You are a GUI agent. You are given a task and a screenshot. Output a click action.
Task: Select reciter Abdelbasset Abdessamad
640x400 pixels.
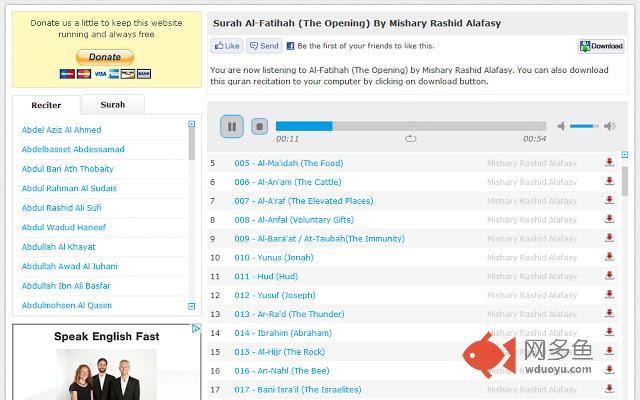[73, 149]
